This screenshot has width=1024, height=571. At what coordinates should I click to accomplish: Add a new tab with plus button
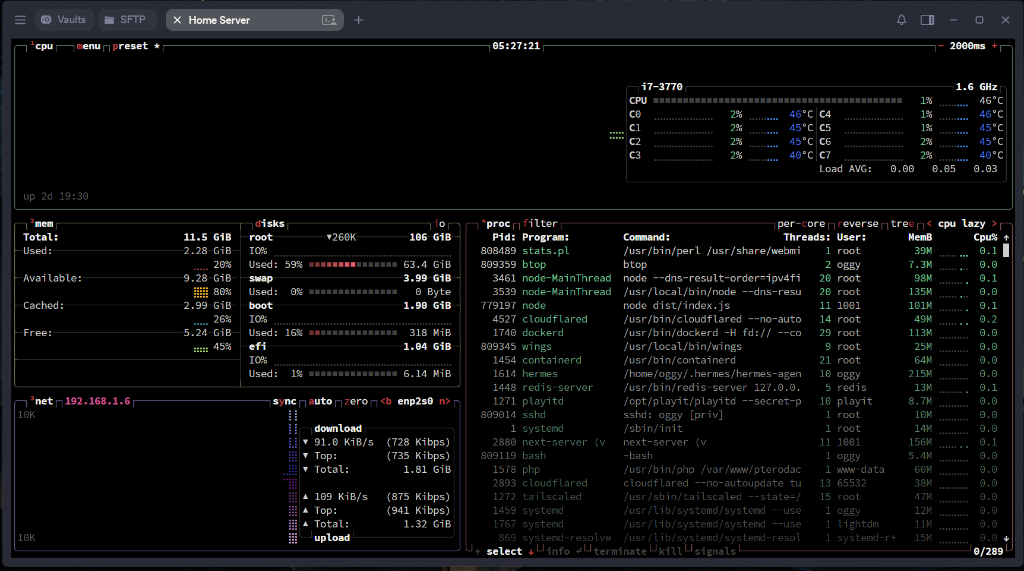359,20
